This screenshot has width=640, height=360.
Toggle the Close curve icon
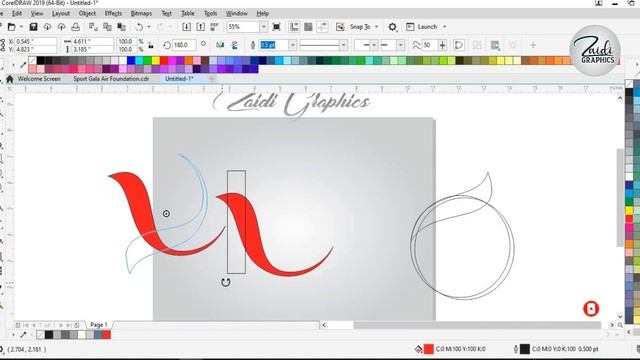[458, 45]
